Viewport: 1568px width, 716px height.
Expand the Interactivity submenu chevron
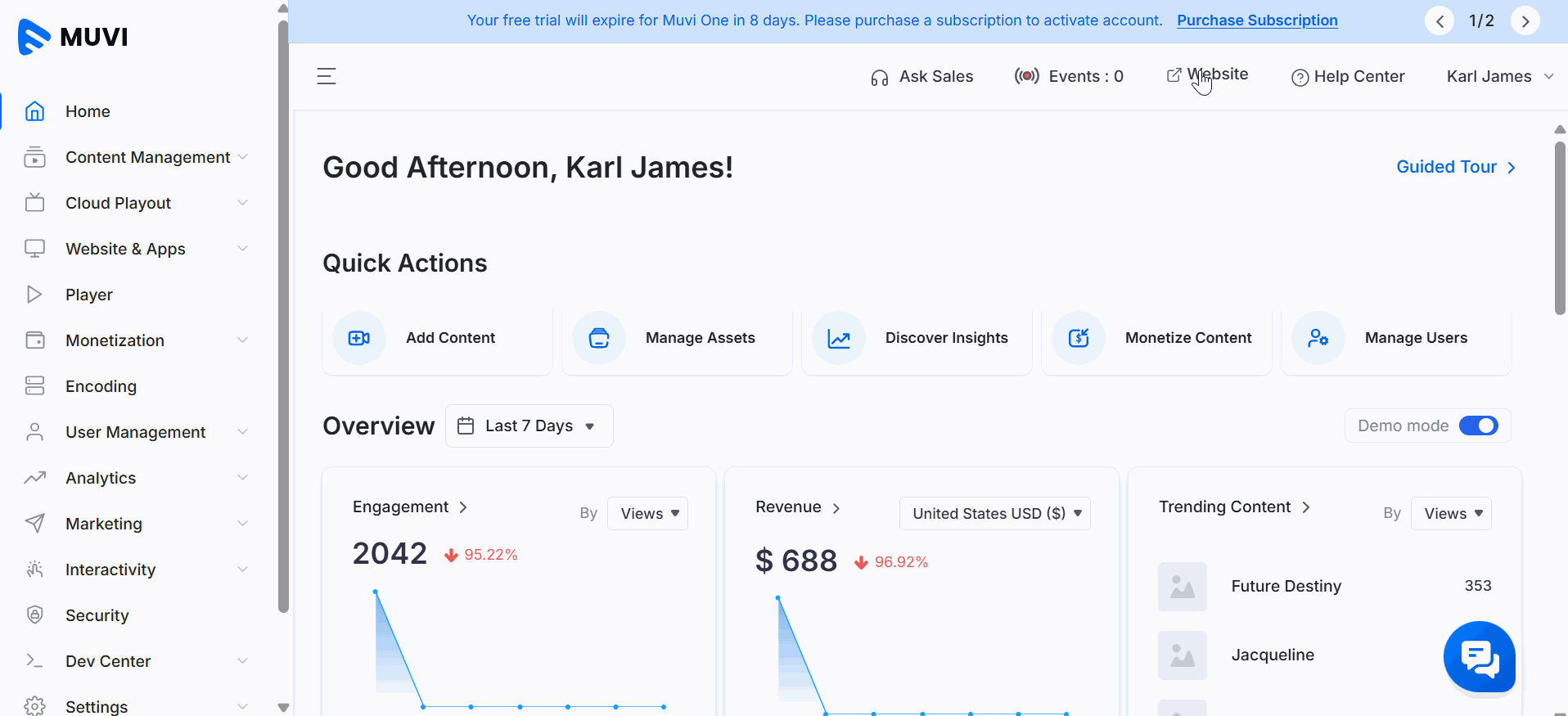(242, 570)
